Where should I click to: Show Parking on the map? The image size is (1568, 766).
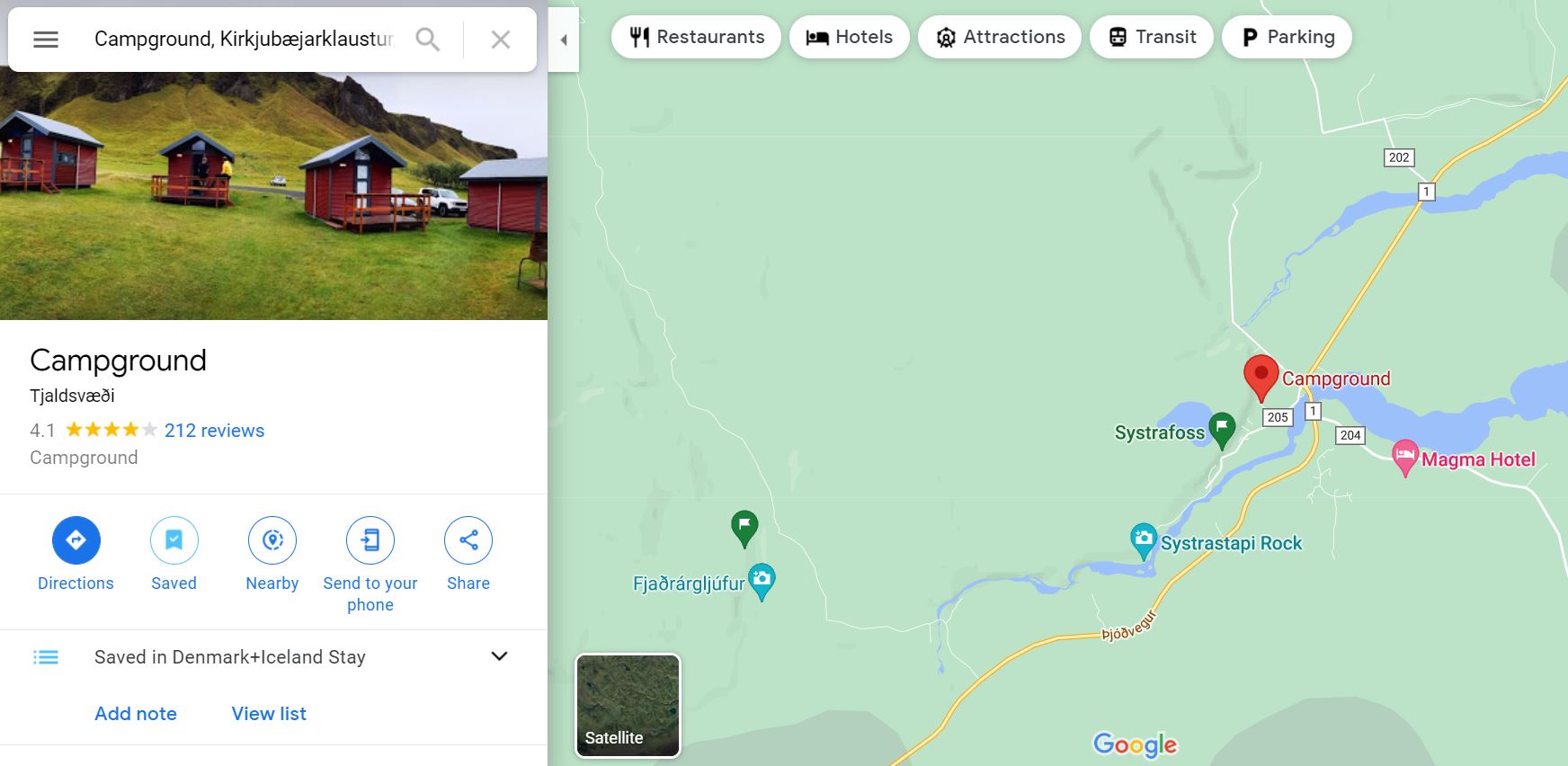click(x=1287, y=37)
